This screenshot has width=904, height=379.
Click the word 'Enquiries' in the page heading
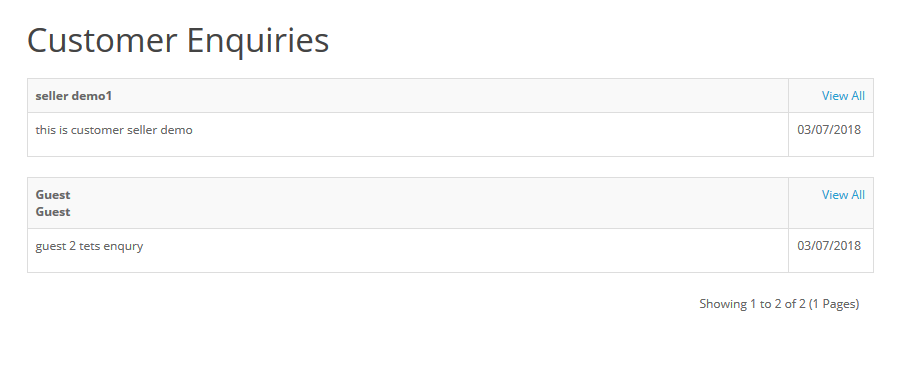tap(258, 42)
